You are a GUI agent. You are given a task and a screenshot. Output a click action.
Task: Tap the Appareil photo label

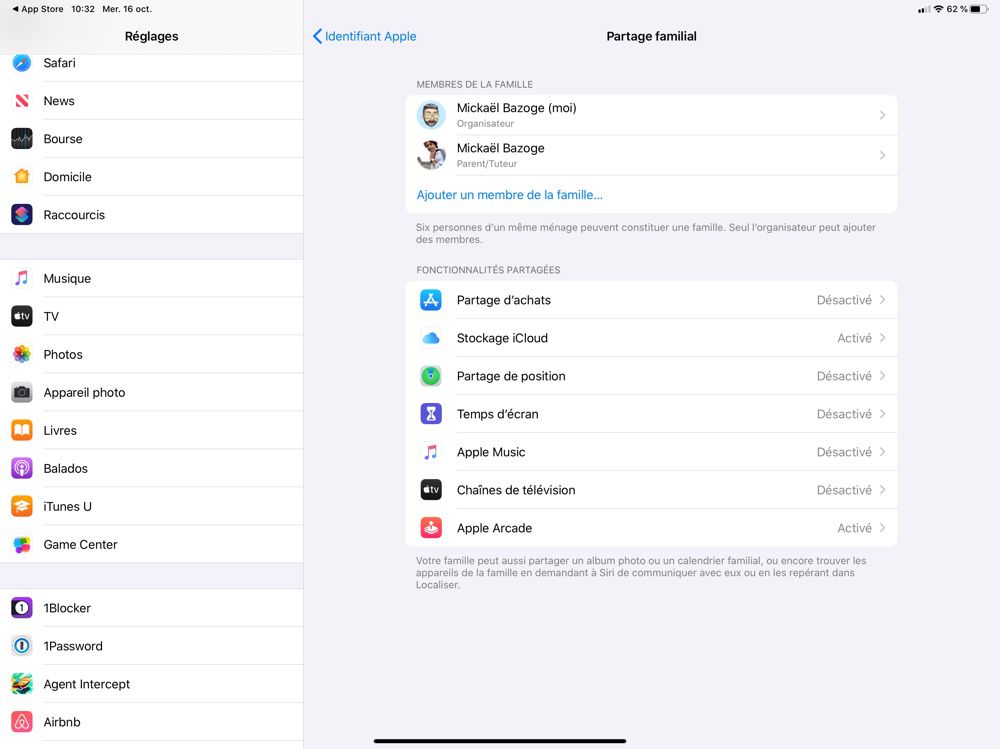click(x=84, y=392)
